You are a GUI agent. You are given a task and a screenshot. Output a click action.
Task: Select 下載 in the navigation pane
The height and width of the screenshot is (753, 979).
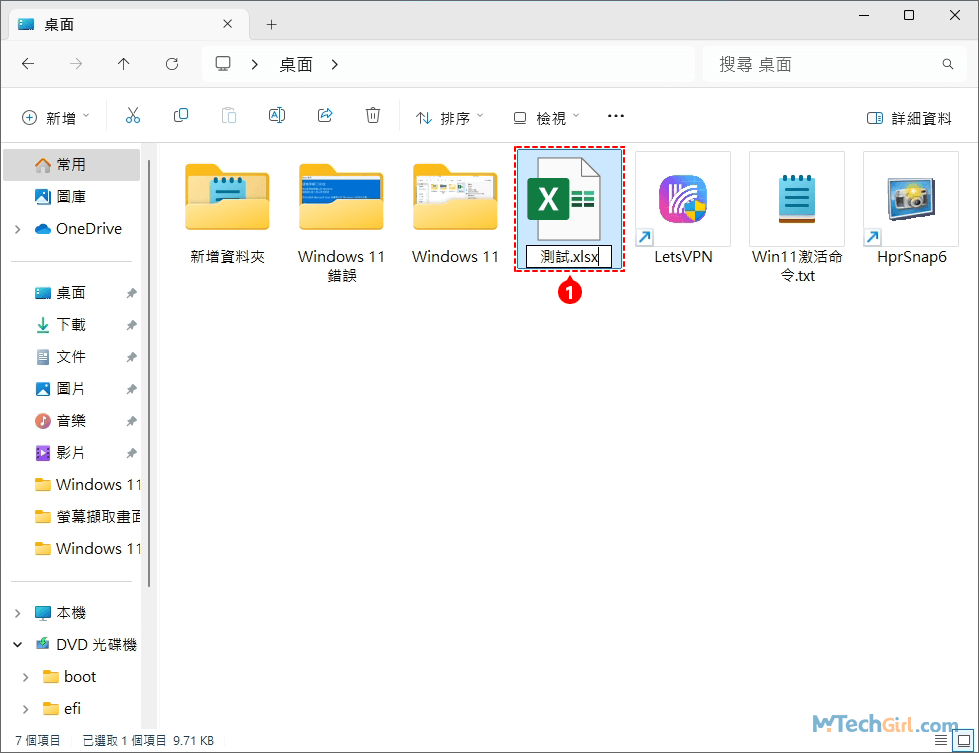point(71,325)
